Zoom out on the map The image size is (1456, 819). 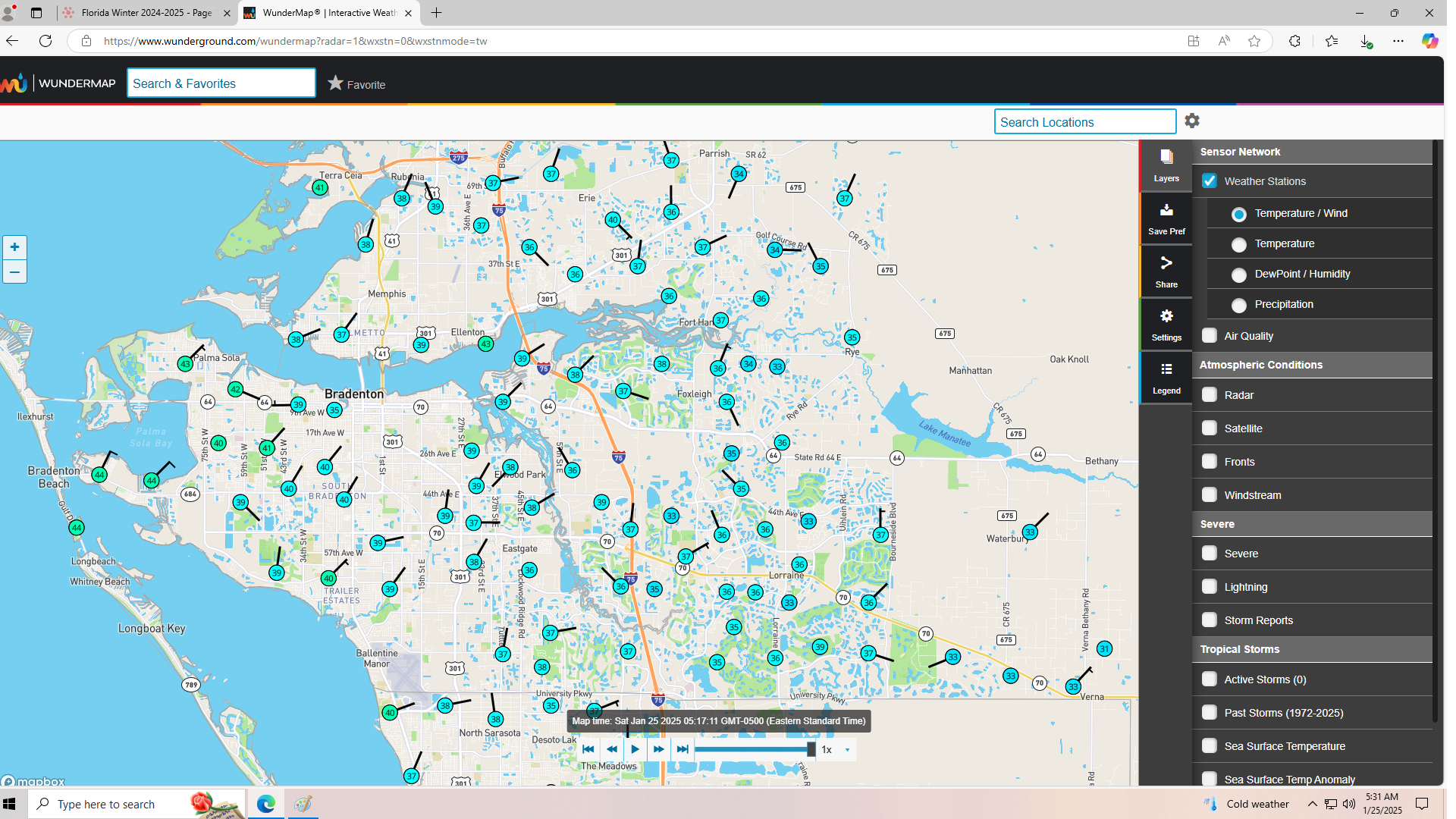coord(14,271)
